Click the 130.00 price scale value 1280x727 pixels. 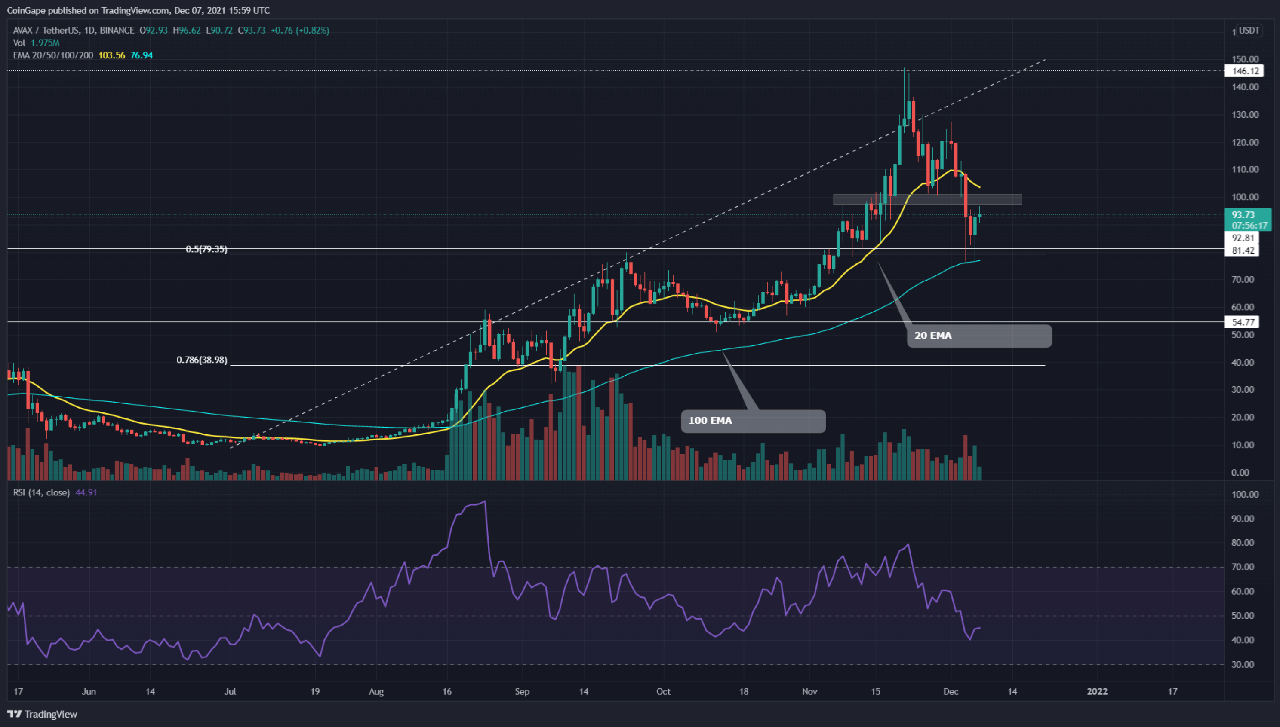point(1247,115)
